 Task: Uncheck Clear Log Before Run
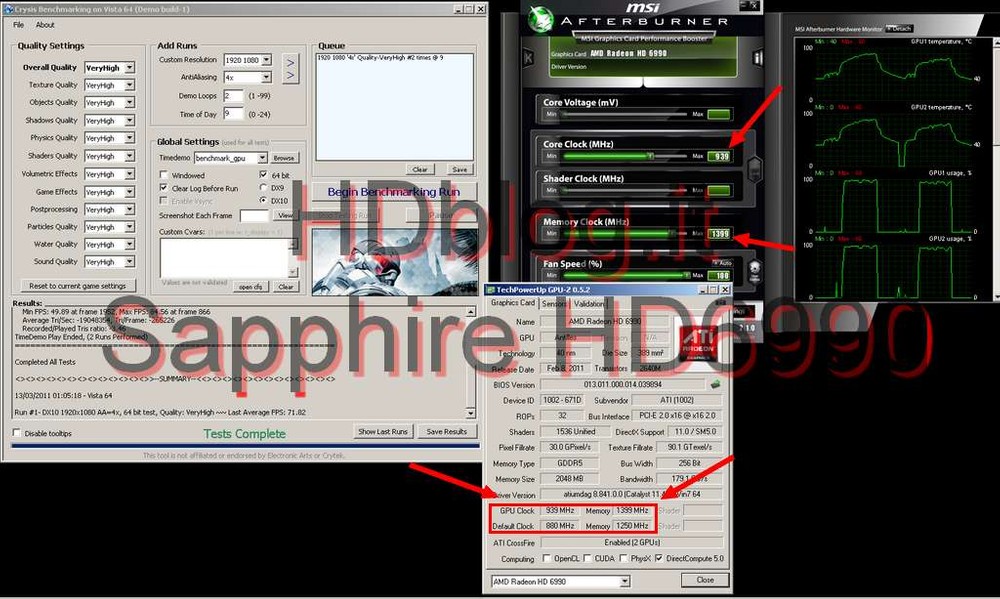(164, 188)
